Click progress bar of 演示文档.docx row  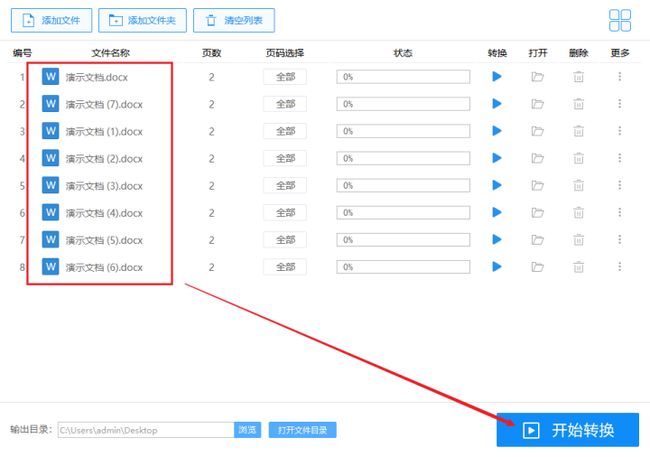tap(403, 77)
